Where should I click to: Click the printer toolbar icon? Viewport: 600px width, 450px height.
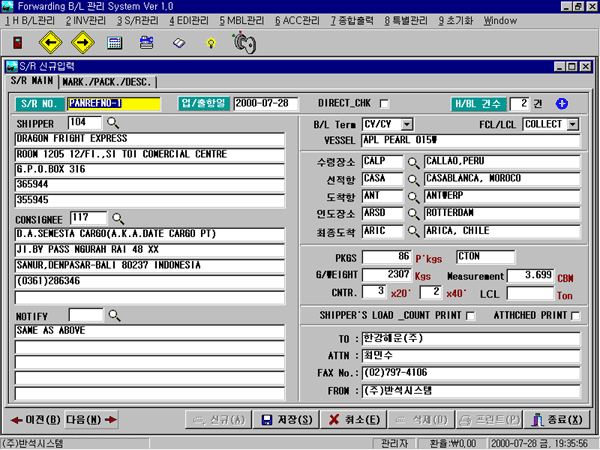point(147,42)
